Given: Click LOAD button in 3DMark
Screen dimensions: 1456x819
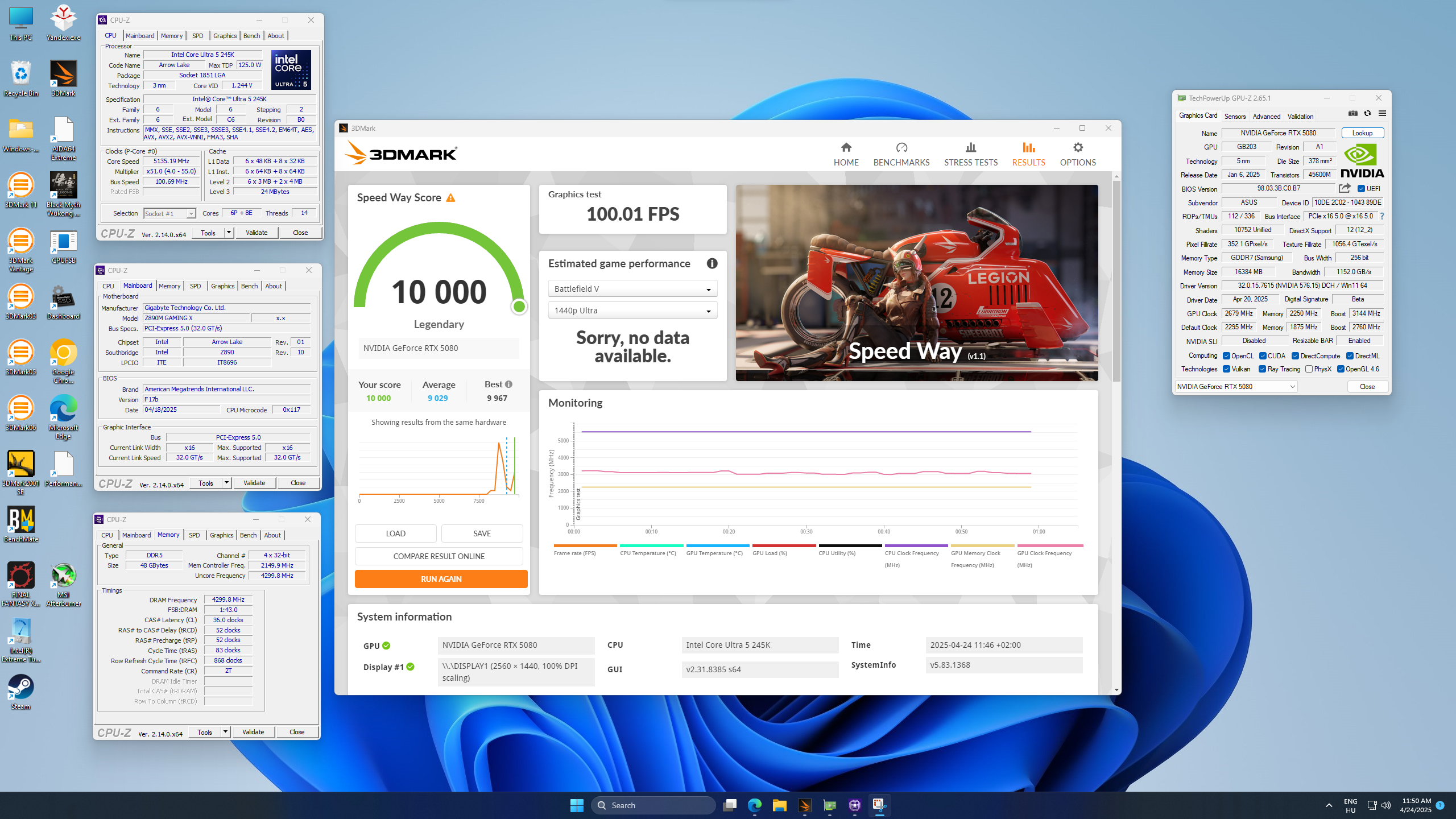Looking at the screenshot, I should point(395,533).
